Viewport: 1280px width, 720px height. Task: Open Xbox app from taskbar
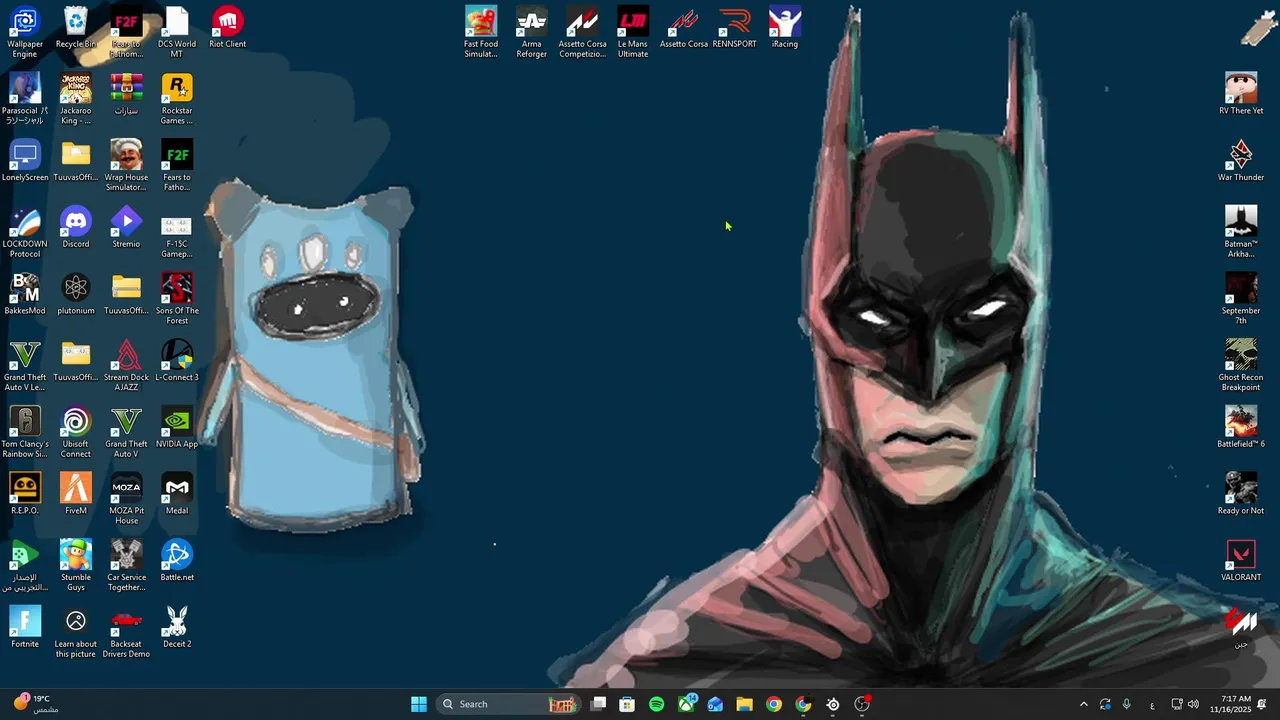pyautogui.click(x=686, y=704)
